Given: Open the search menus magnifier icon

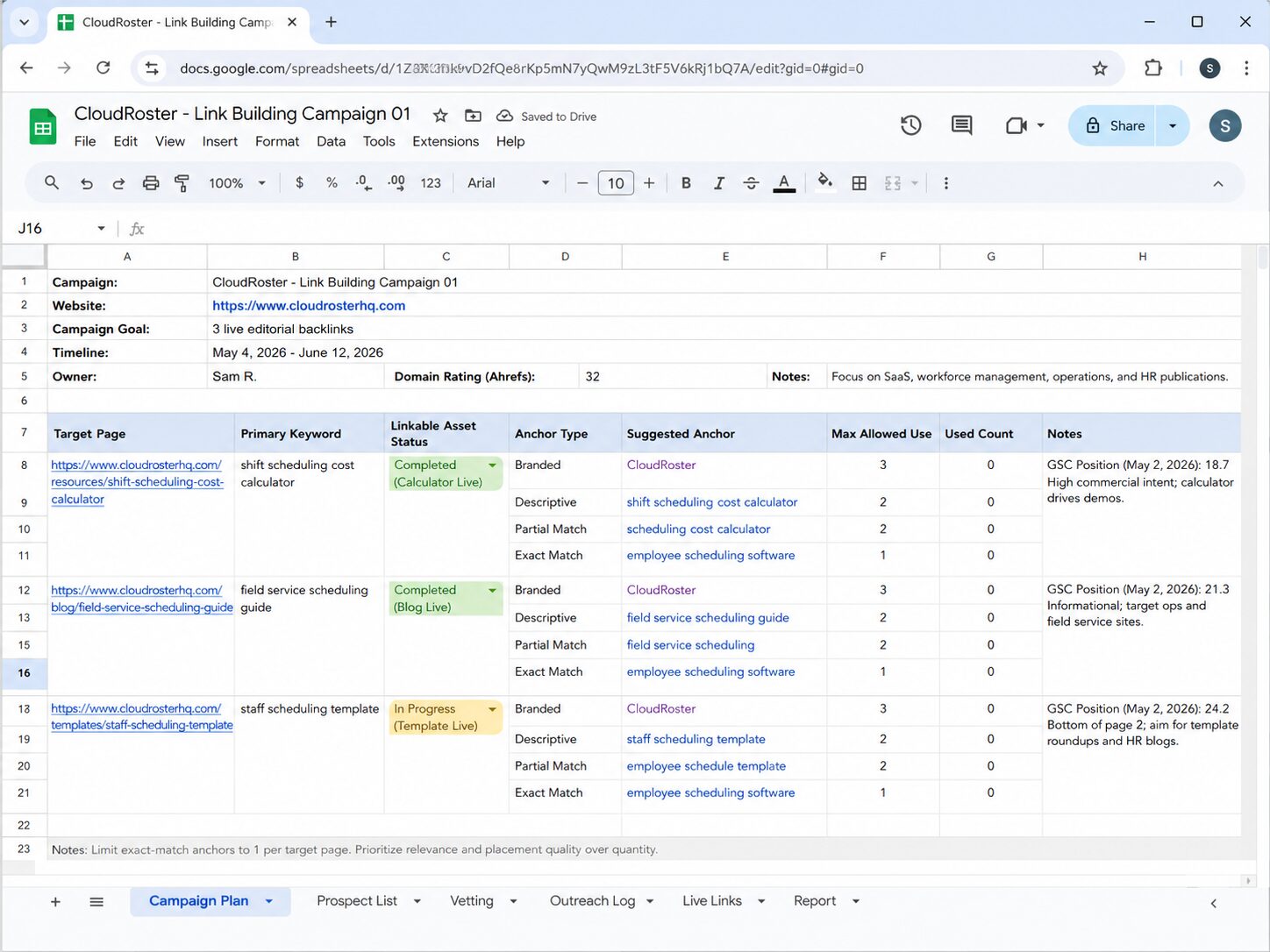Looking at the screenshot, I should click(52, 182).
